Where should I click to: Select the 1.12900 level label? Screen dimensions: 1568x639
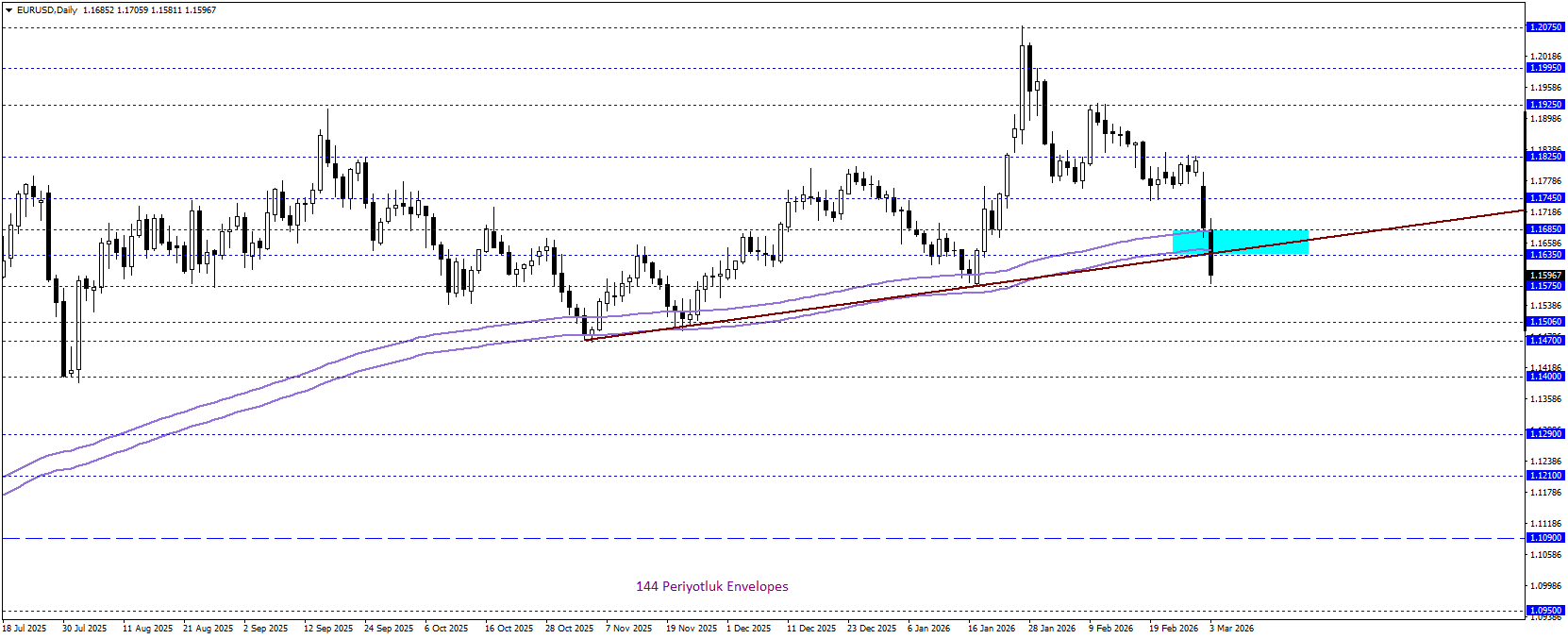coord(1545,434)
